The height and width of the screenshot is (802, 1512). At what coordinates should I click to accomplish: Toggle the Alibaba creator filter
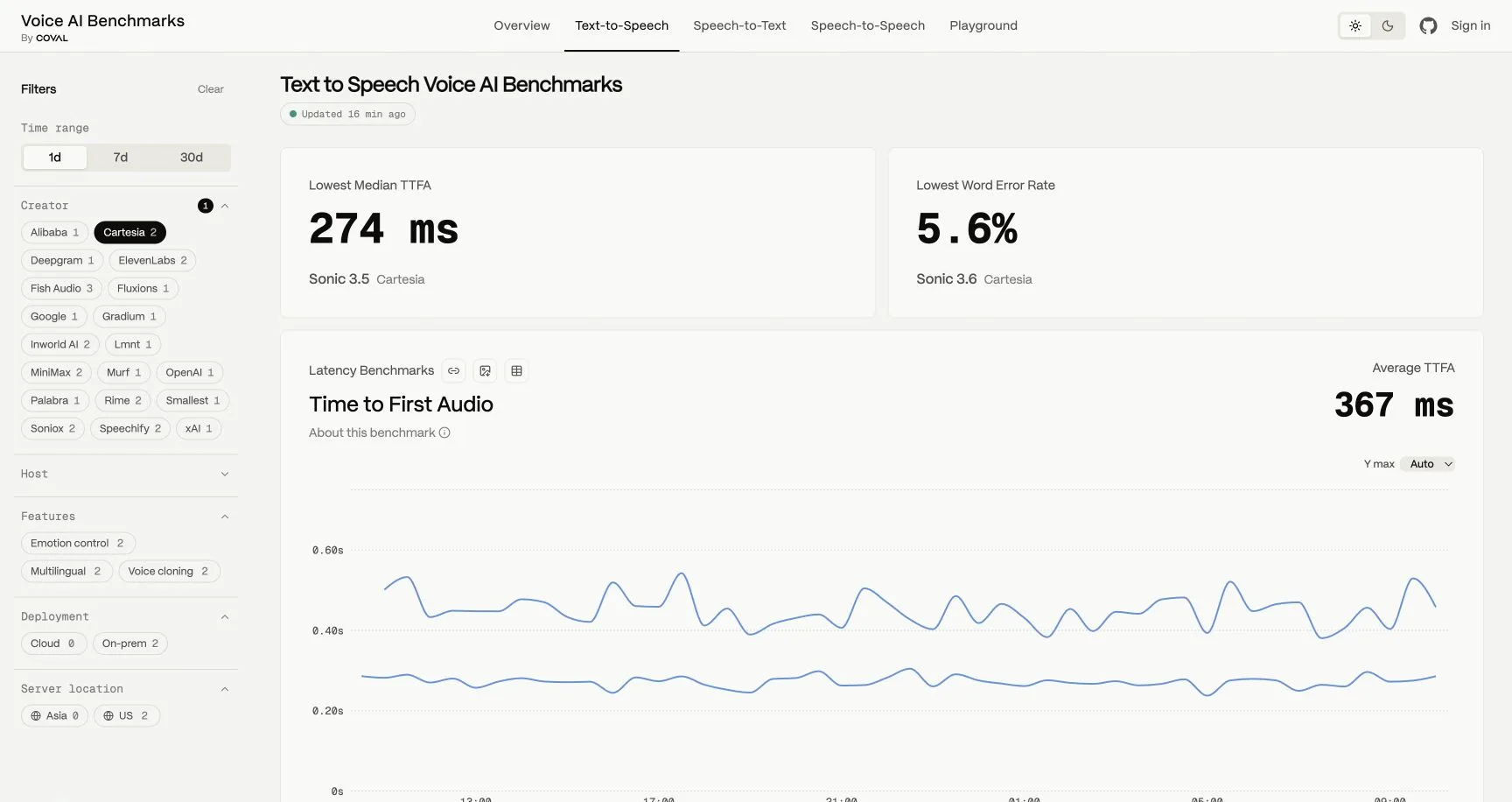pos(55,232)
